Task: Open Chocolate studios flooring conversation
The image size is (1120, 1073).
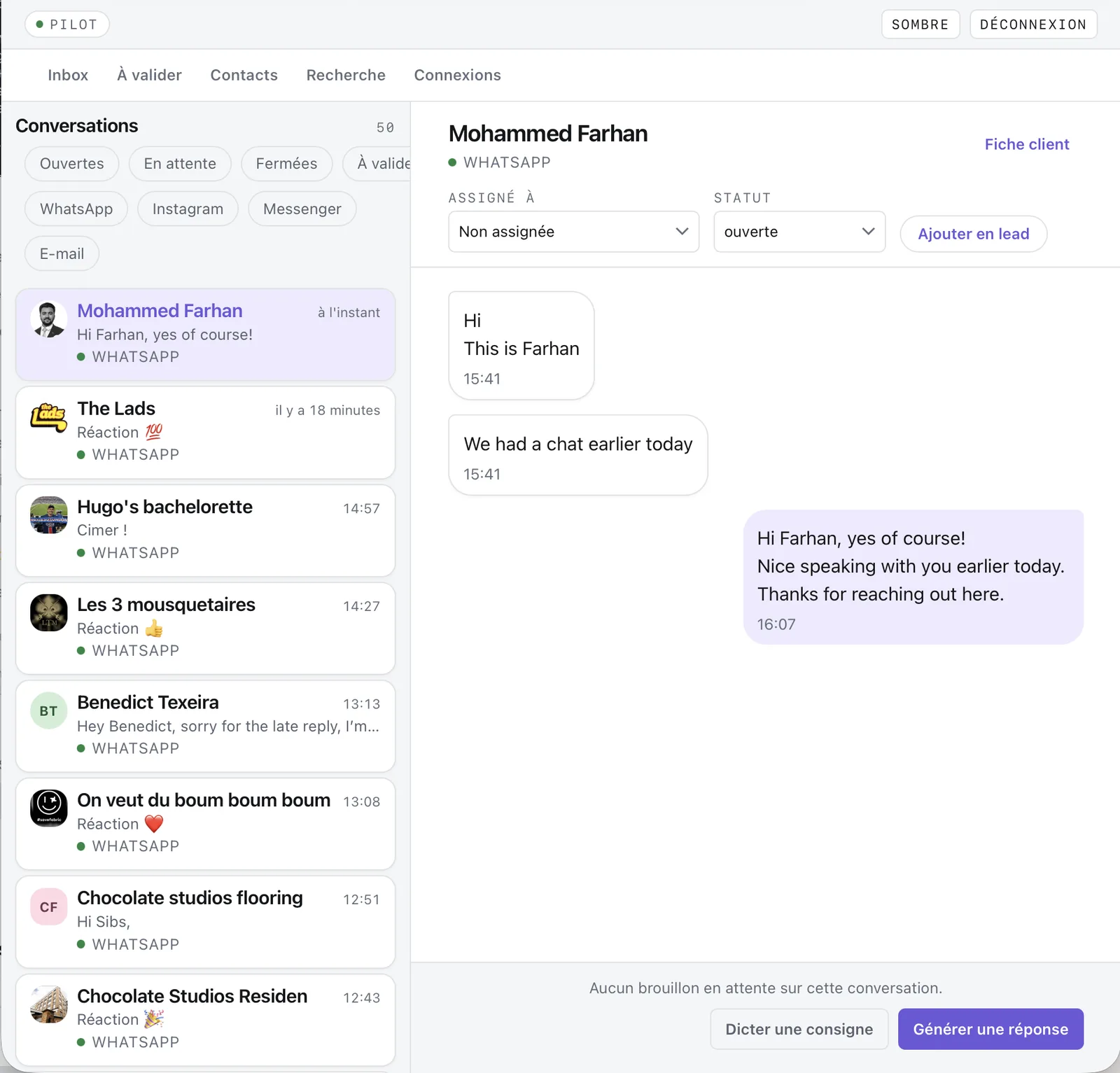Action: (x=205, y=922)
